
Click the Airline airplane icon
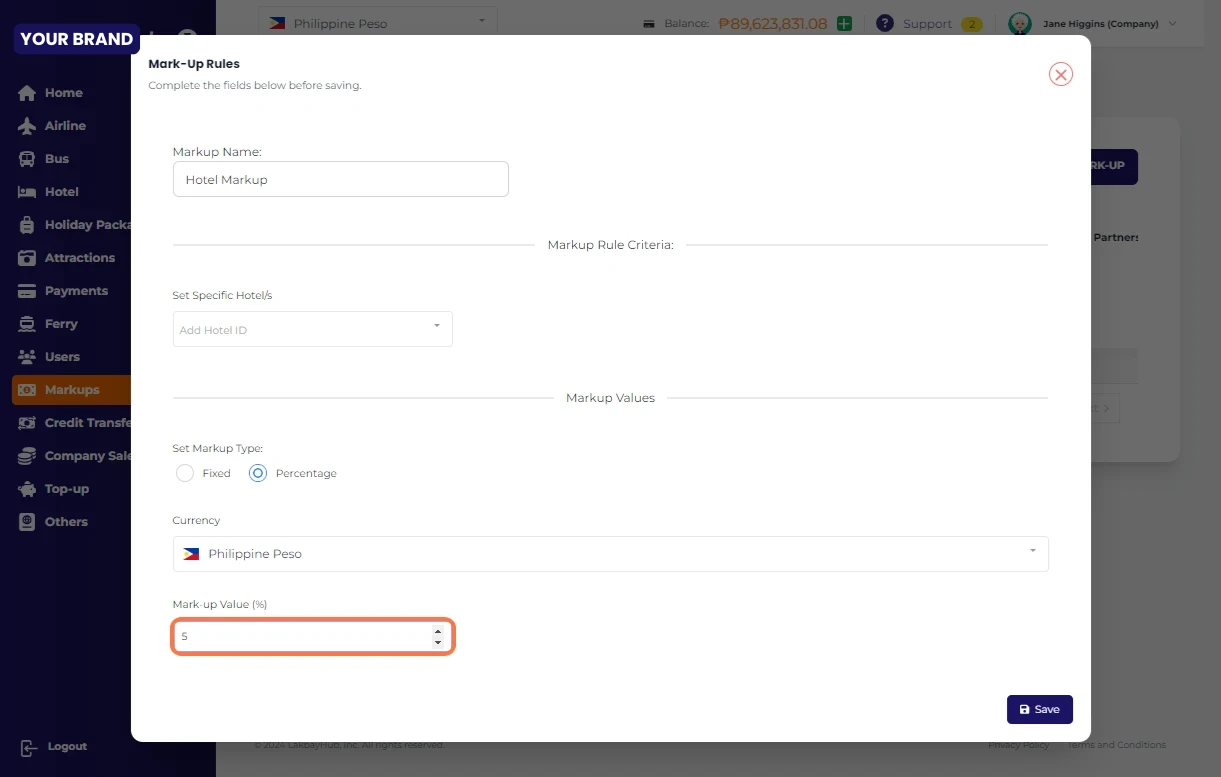coord(27,126)
